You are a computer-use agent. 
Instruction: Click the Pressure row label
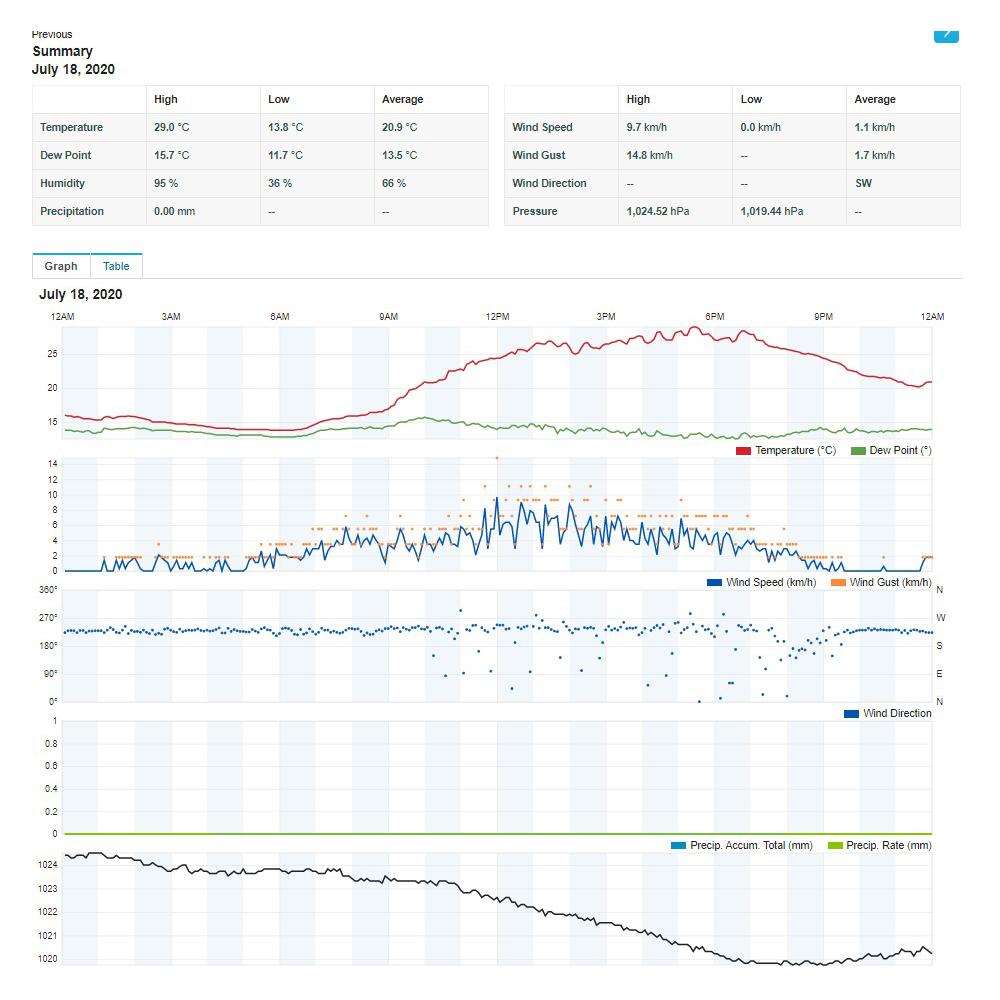(535, 211)
